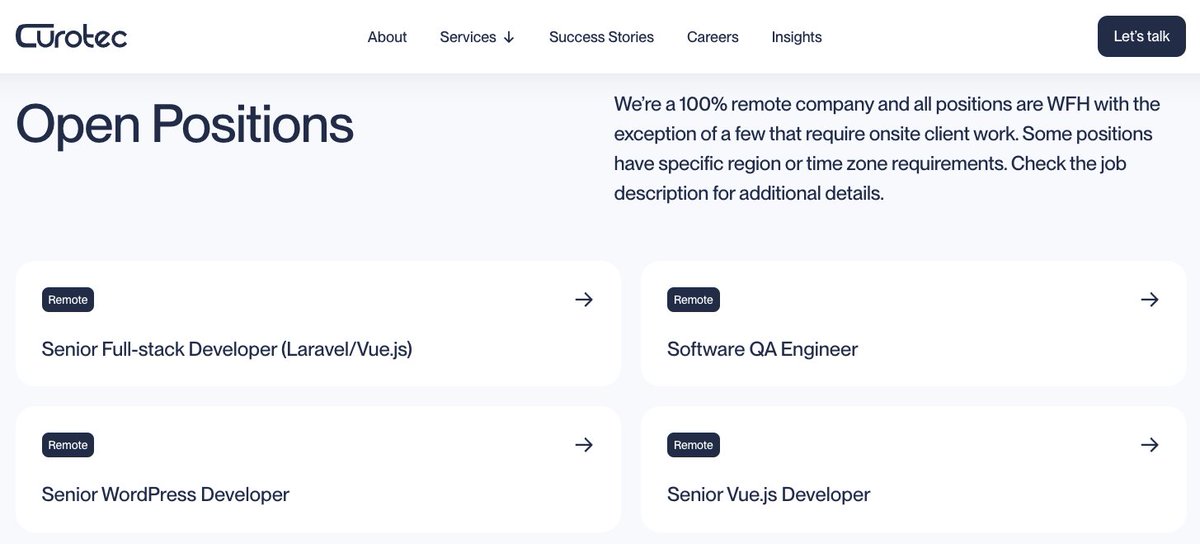Click the '100% remote company' description paragraph
The width and height of the screenshot is (1200, 544).
[x=887, y=148]
